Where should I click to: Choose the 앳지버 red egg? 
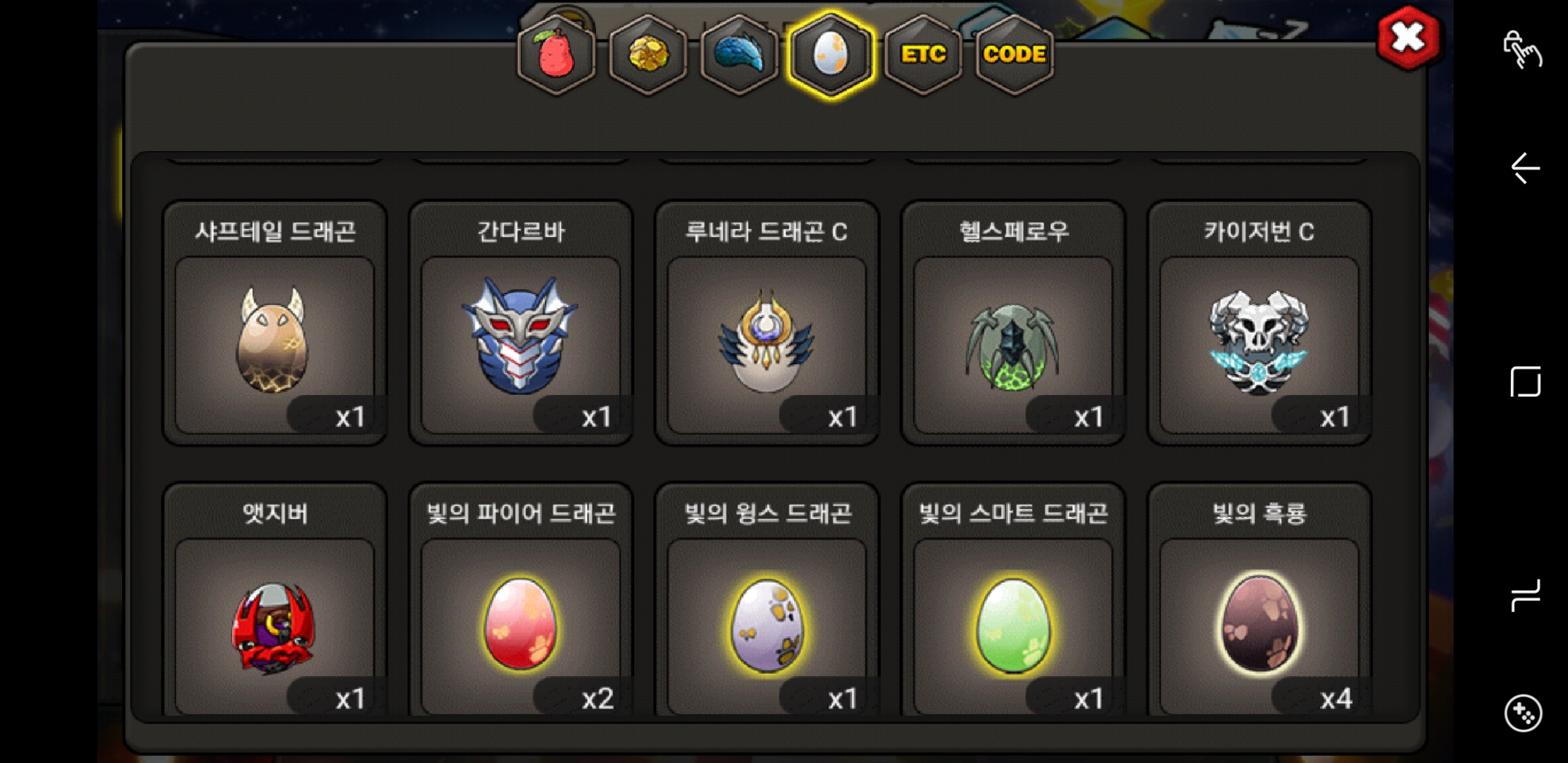point(275,601)
